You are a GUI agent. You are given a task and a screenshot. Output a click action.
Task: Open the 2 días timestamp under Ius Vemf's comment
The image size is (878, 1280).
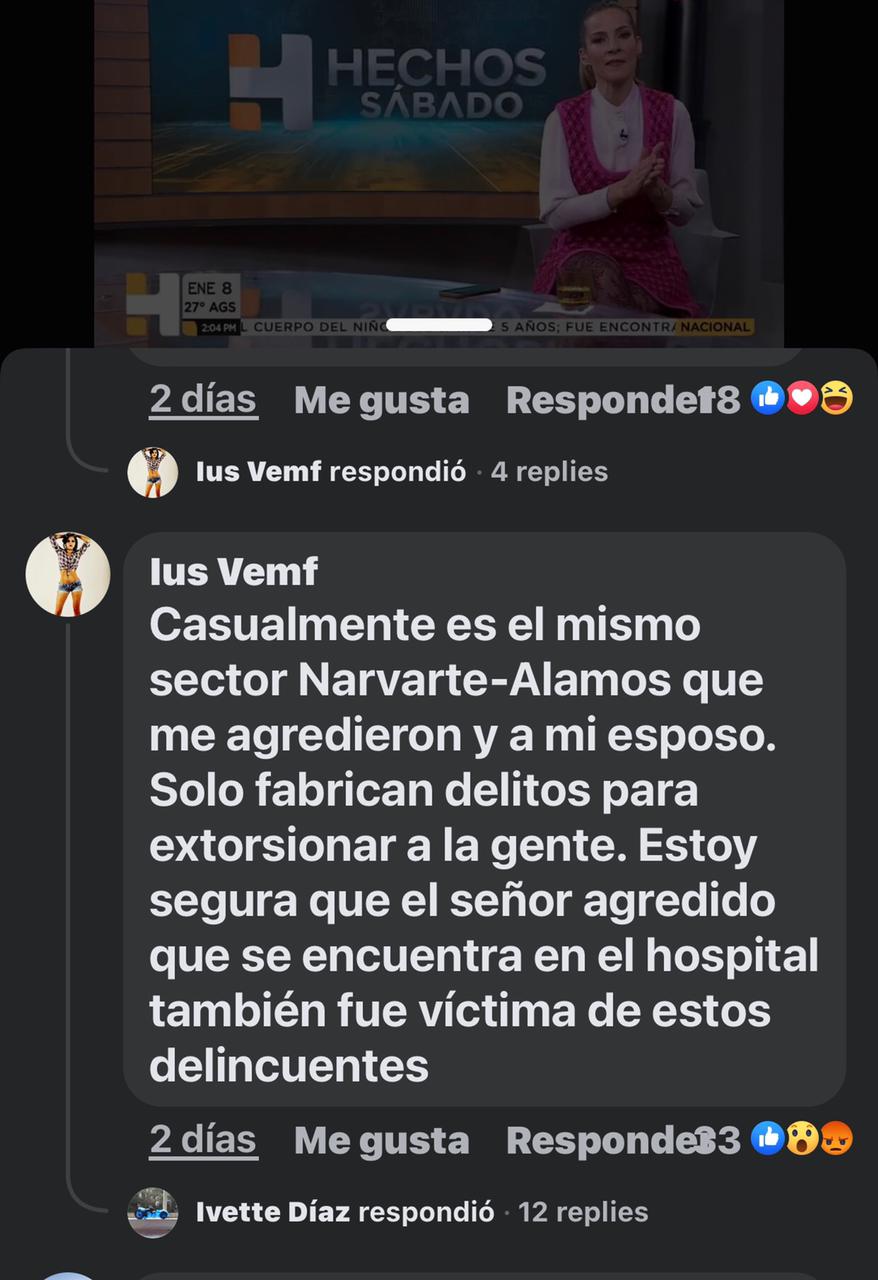pos(203,1140)
